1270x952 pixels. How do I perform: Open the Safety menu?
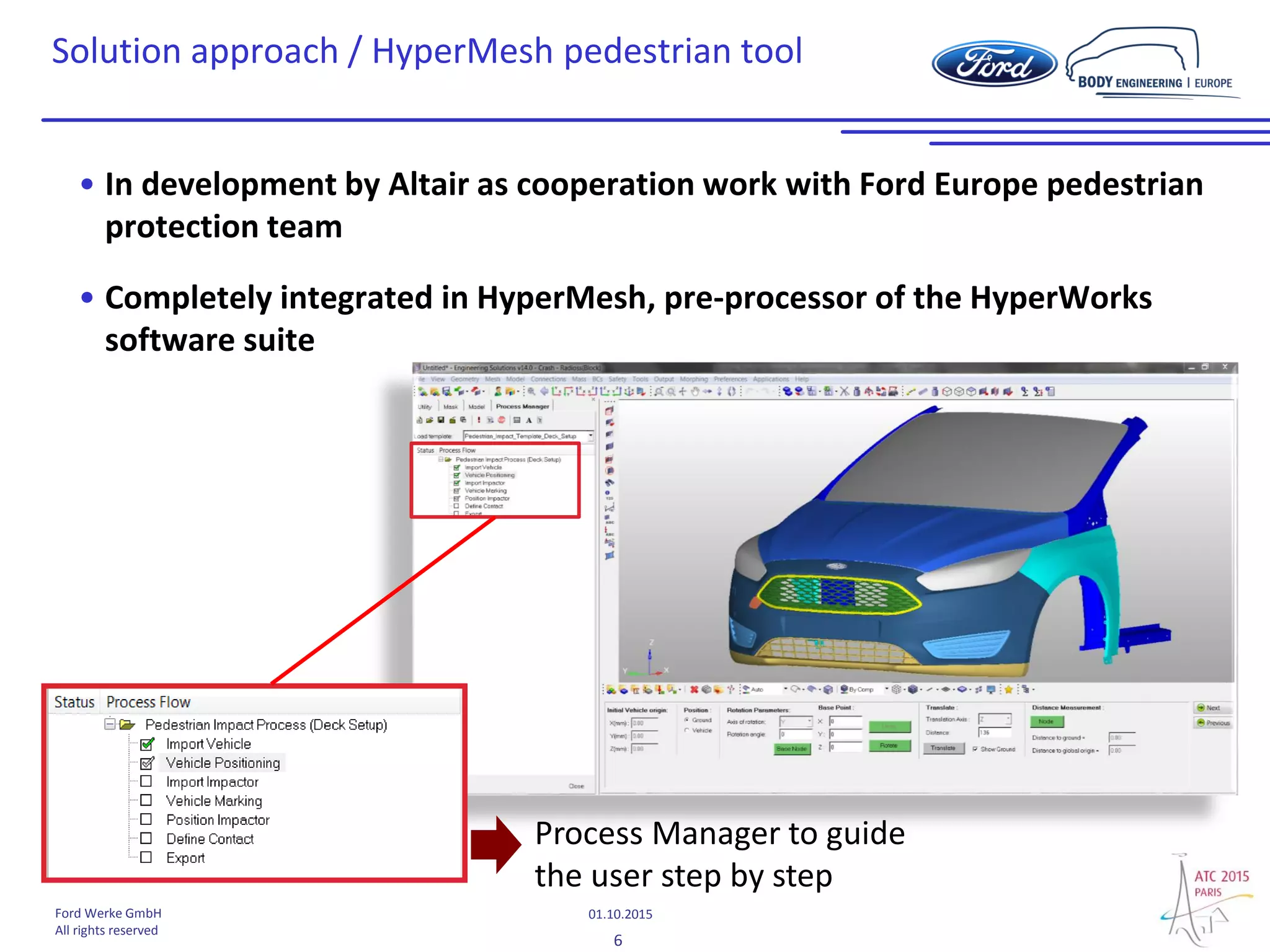coord(618,379)
